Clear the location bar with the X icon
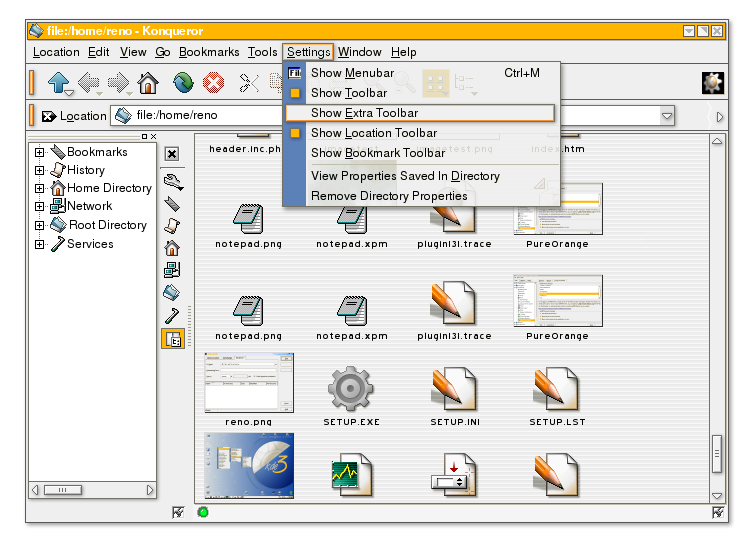The image size is (749, 560). tap(48, 116)
